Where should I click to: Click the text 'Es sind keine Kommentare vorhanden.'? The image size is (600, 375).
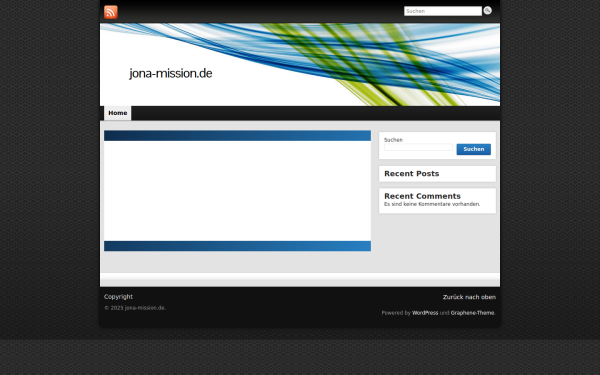pos(432,204)
